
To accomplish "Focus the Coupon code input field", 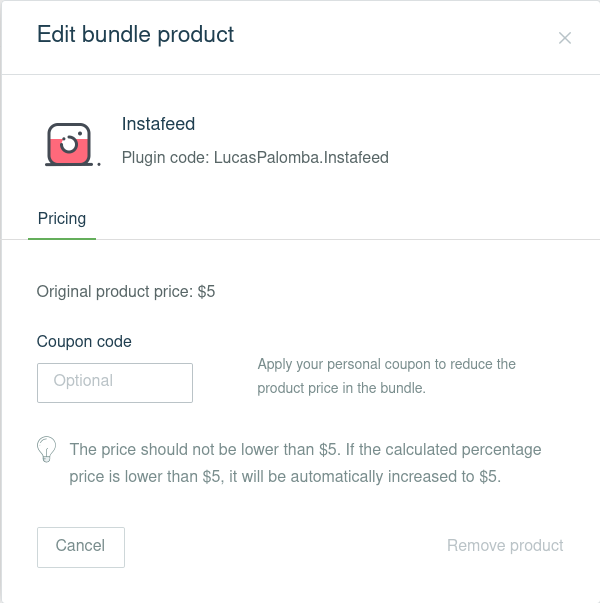I will pyautogui.click(x=115, y=382).
